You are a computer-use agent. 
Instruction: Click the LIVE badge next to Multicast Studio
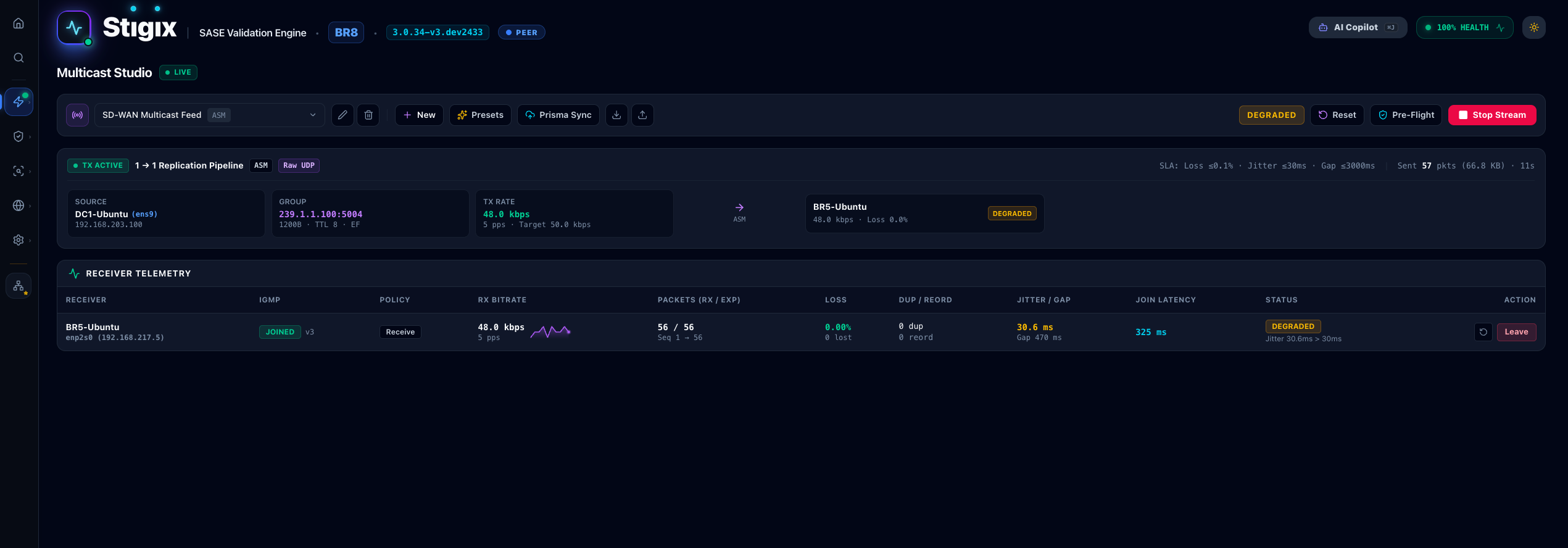point(178,72)
